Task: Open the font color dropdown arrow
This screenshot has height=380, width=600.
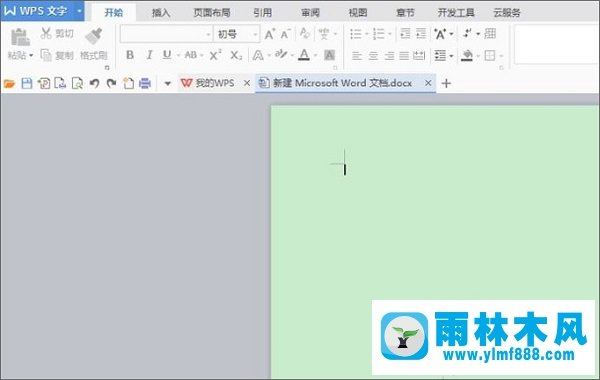Action: 315,56
